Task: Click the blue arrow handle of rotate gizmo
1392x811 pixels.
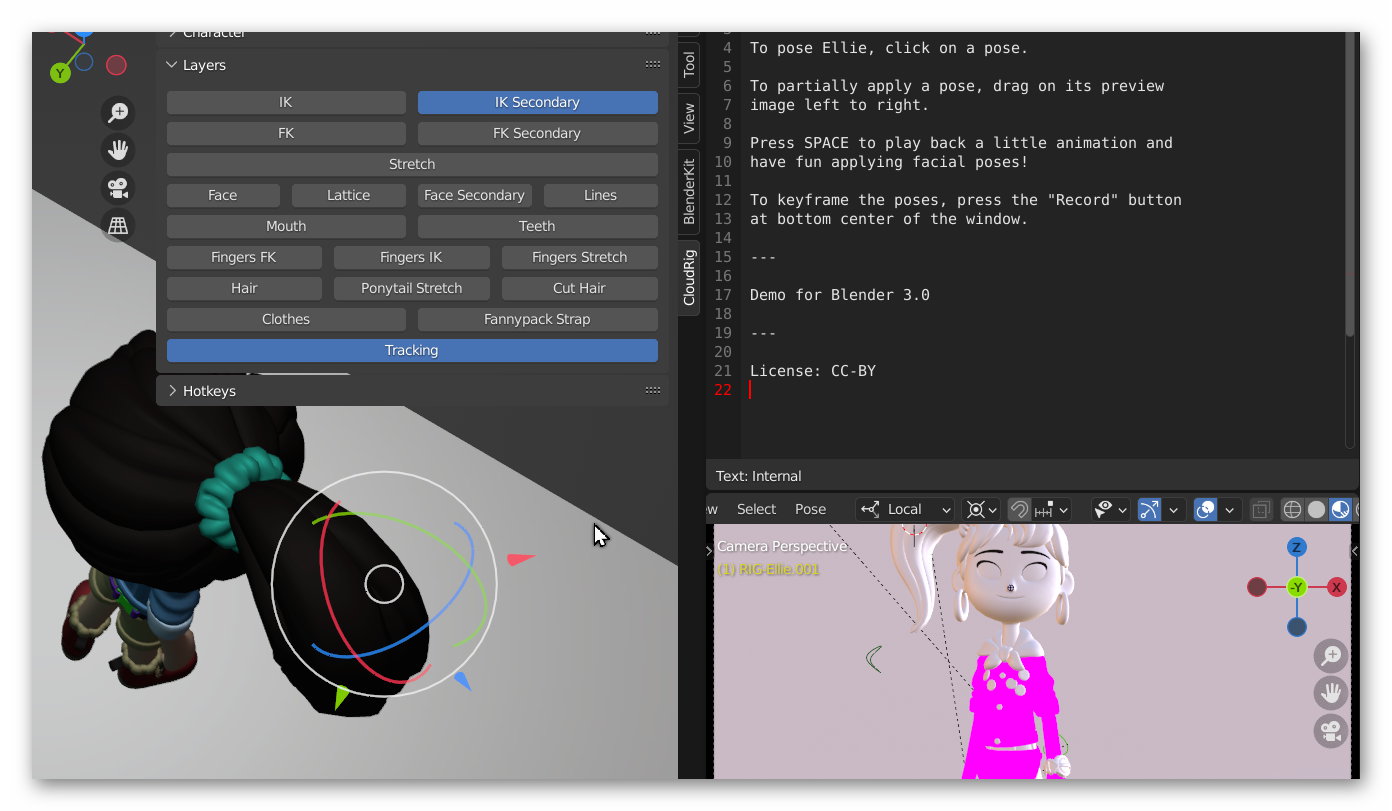Action: click(x=461, y=681)
